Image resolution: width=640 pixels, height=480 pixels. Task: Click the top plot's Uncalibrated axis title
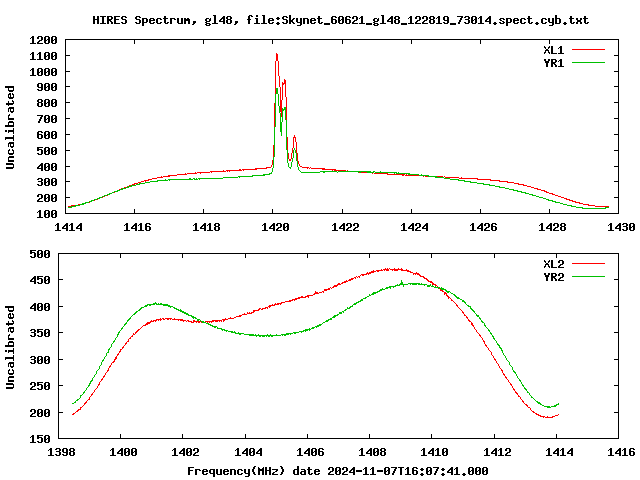pos(10,127)
